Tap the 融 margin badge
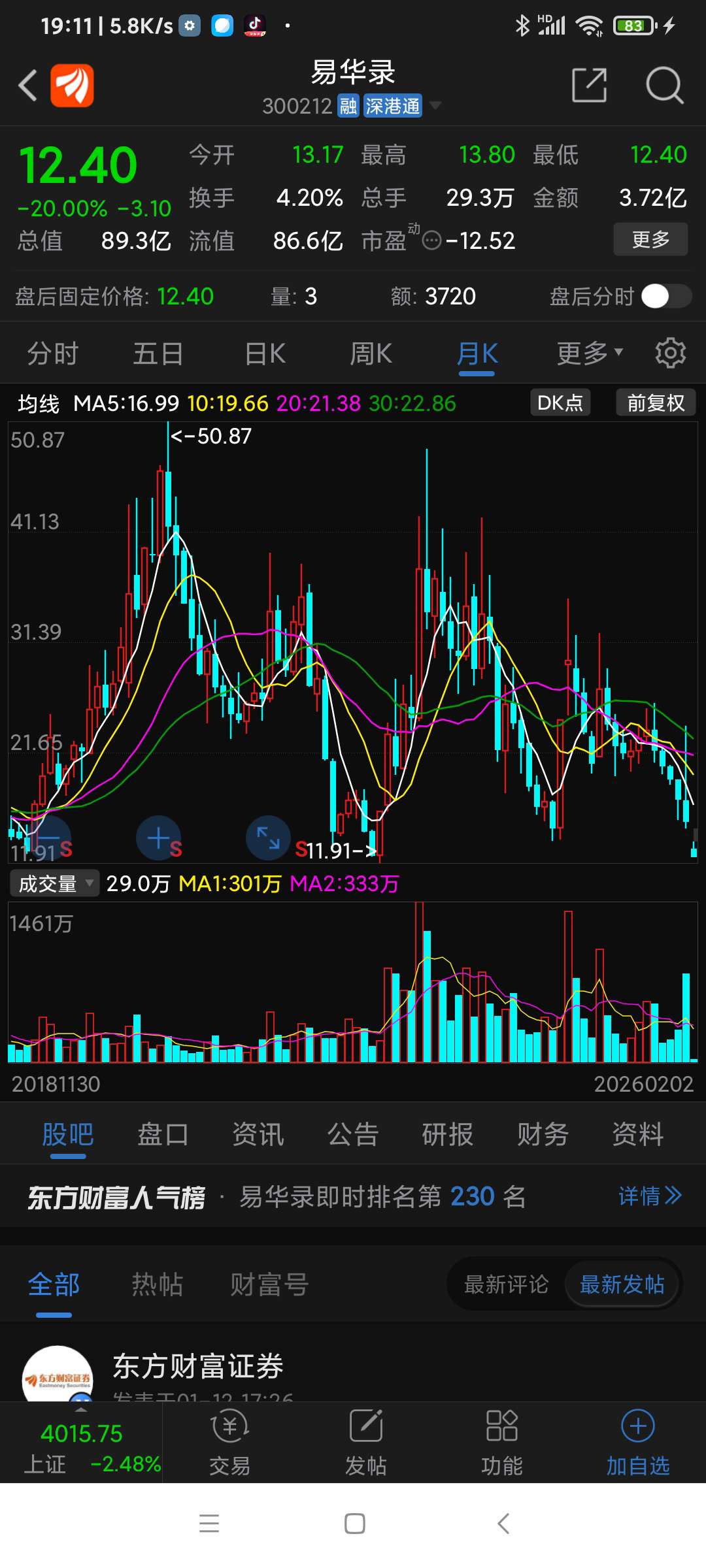This screenshot has height=1568, width=706. click(348, 106)
